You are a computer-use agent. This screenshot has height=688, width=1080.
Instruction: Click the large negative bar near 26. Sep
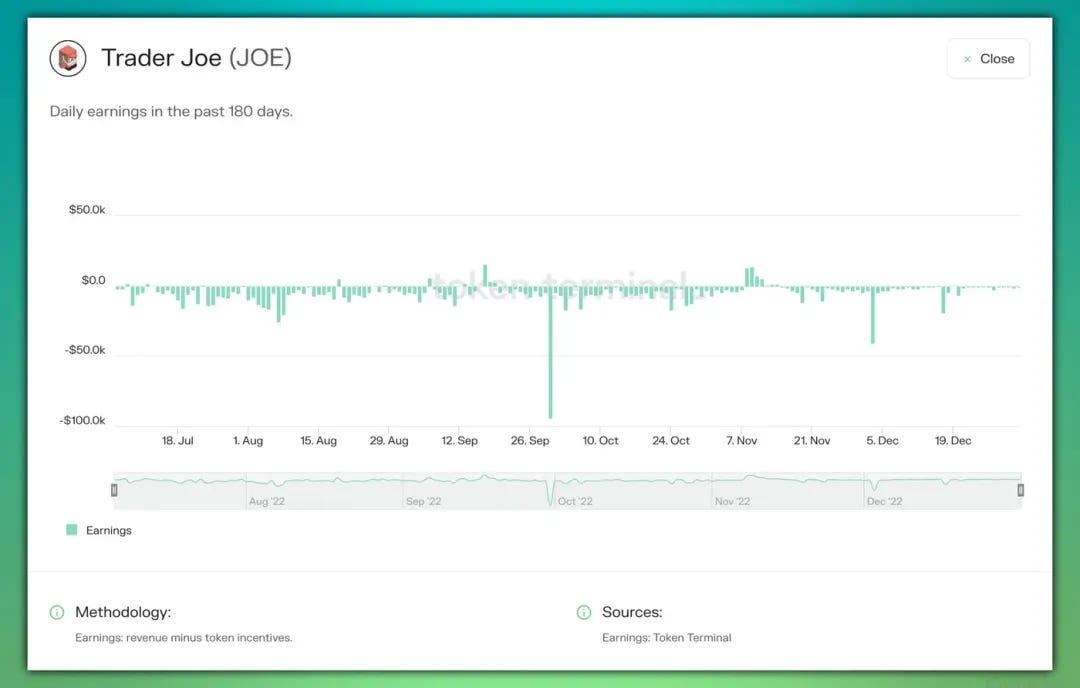(550, 352)
